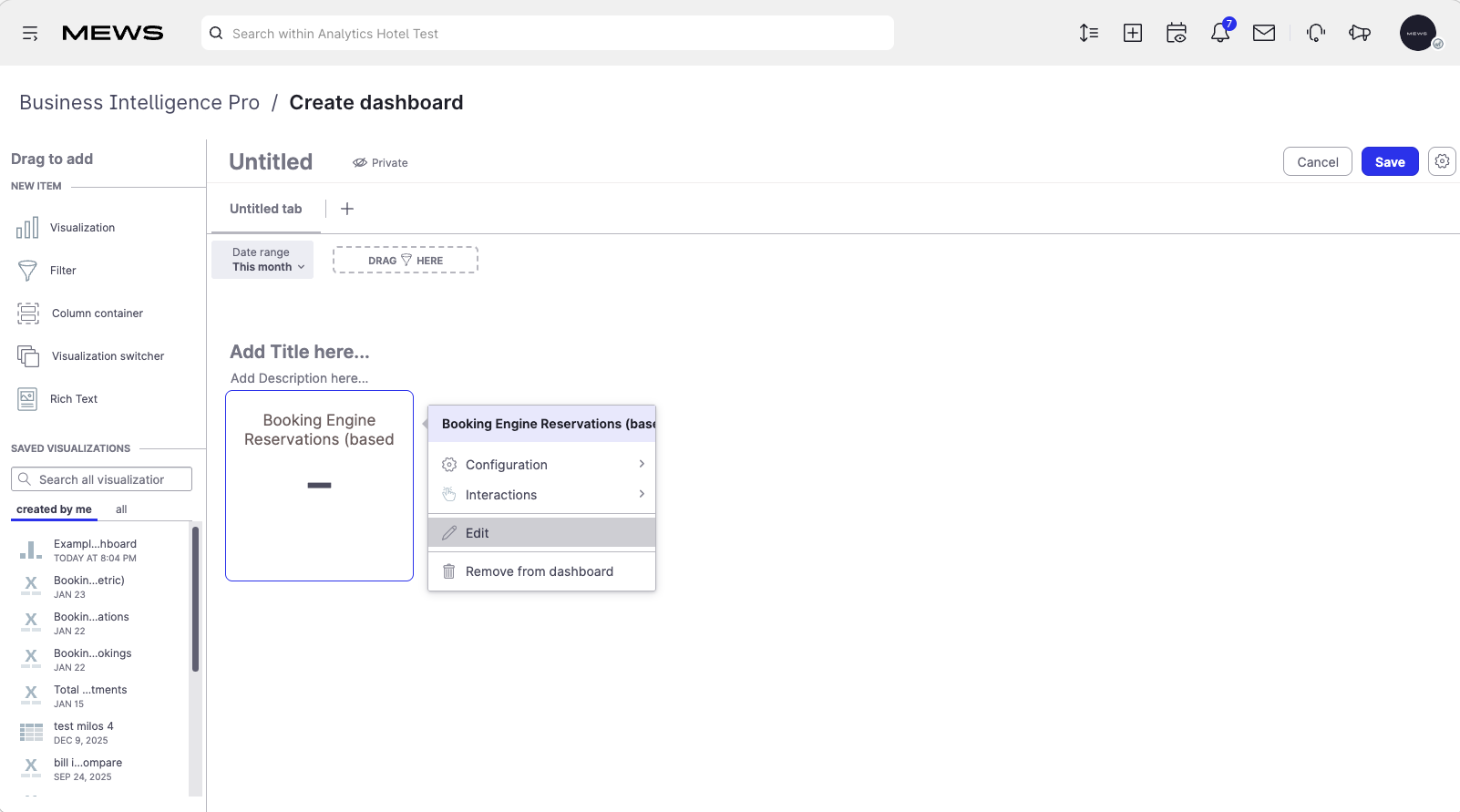Choose Remove from dashboard

(541, 571)
